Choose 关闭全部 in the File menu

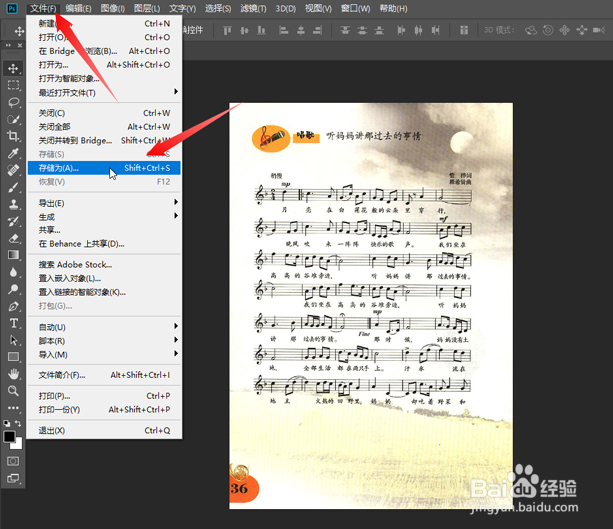104,127
